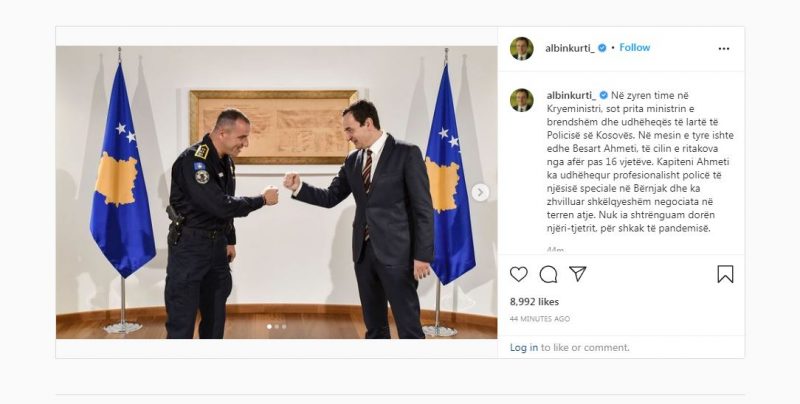Select the first carousel dot indicator
The height and width of the screenshot is (404, 800).
click(269, 326)
